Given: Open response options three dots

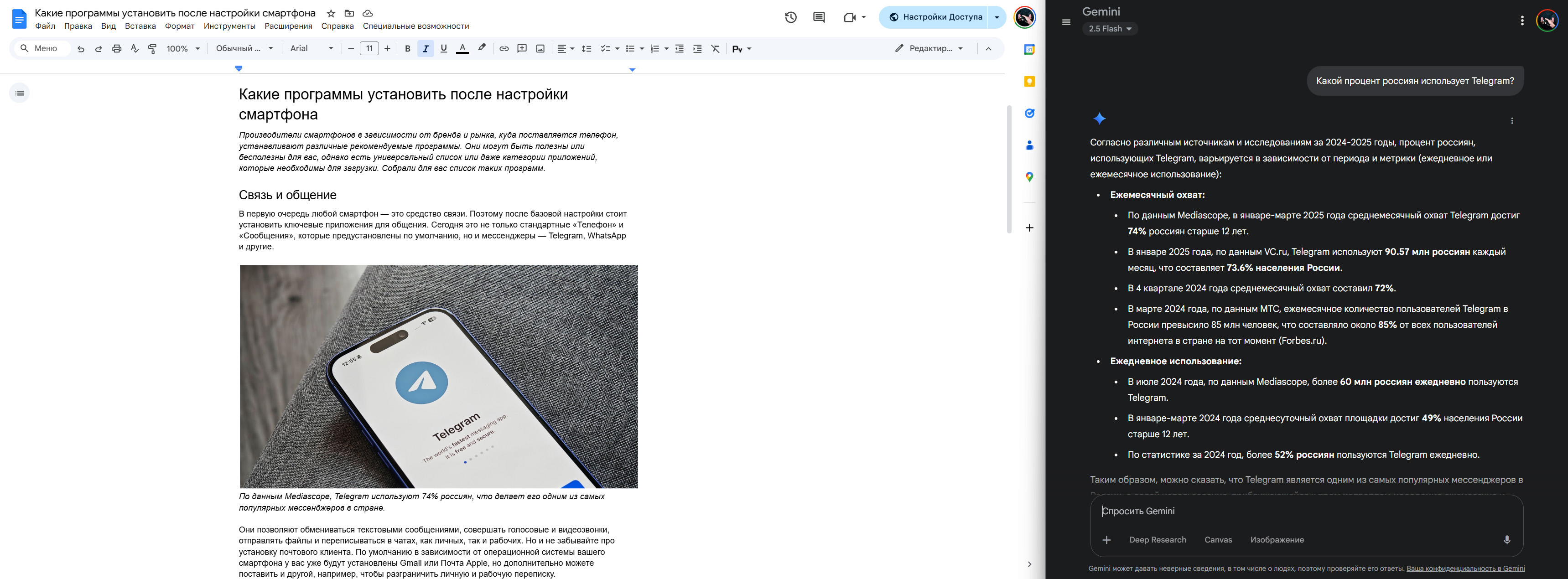Looking at the screenshot, I should click(x=1512, y=121).
